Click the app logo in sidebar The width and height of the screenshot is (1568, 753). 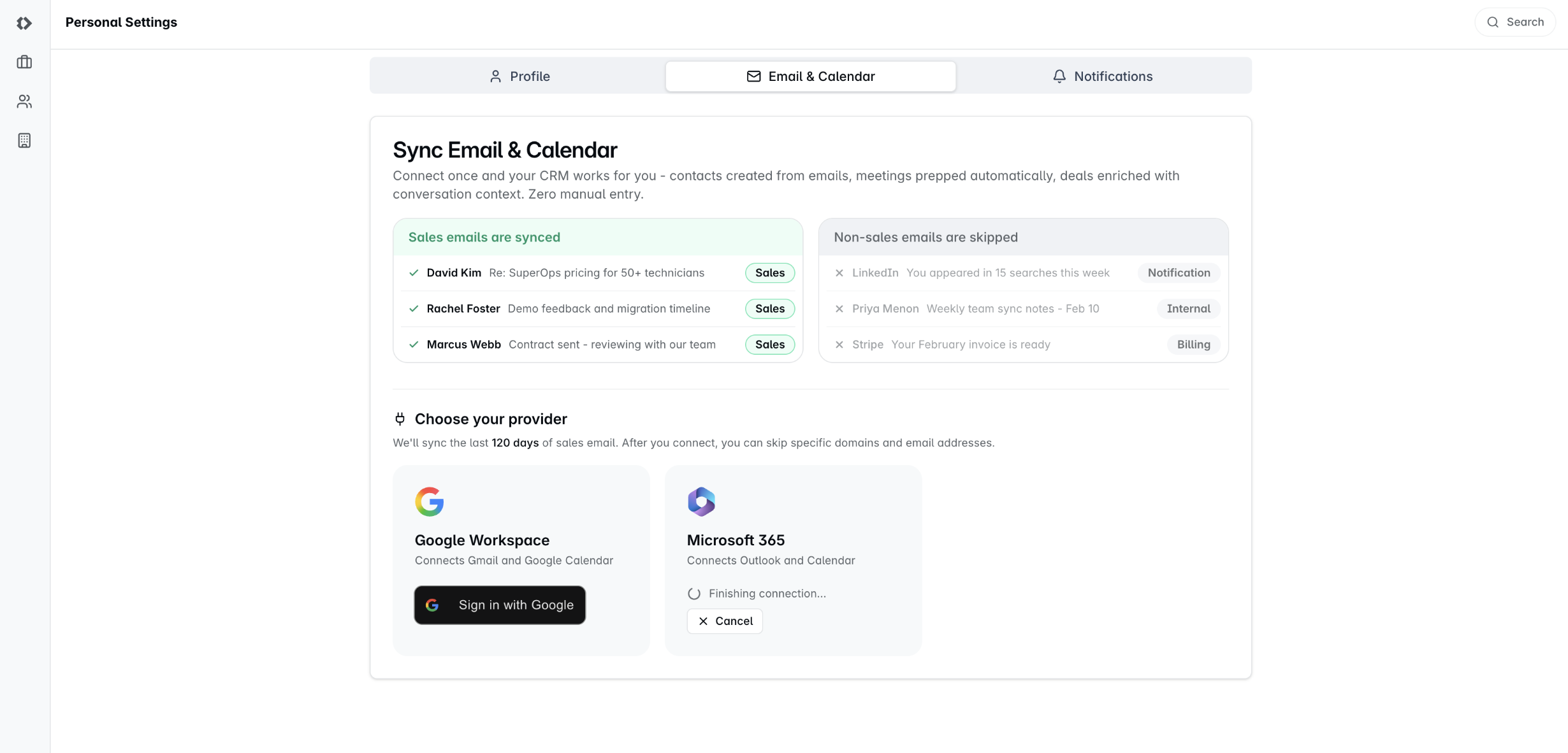point(24,24)
